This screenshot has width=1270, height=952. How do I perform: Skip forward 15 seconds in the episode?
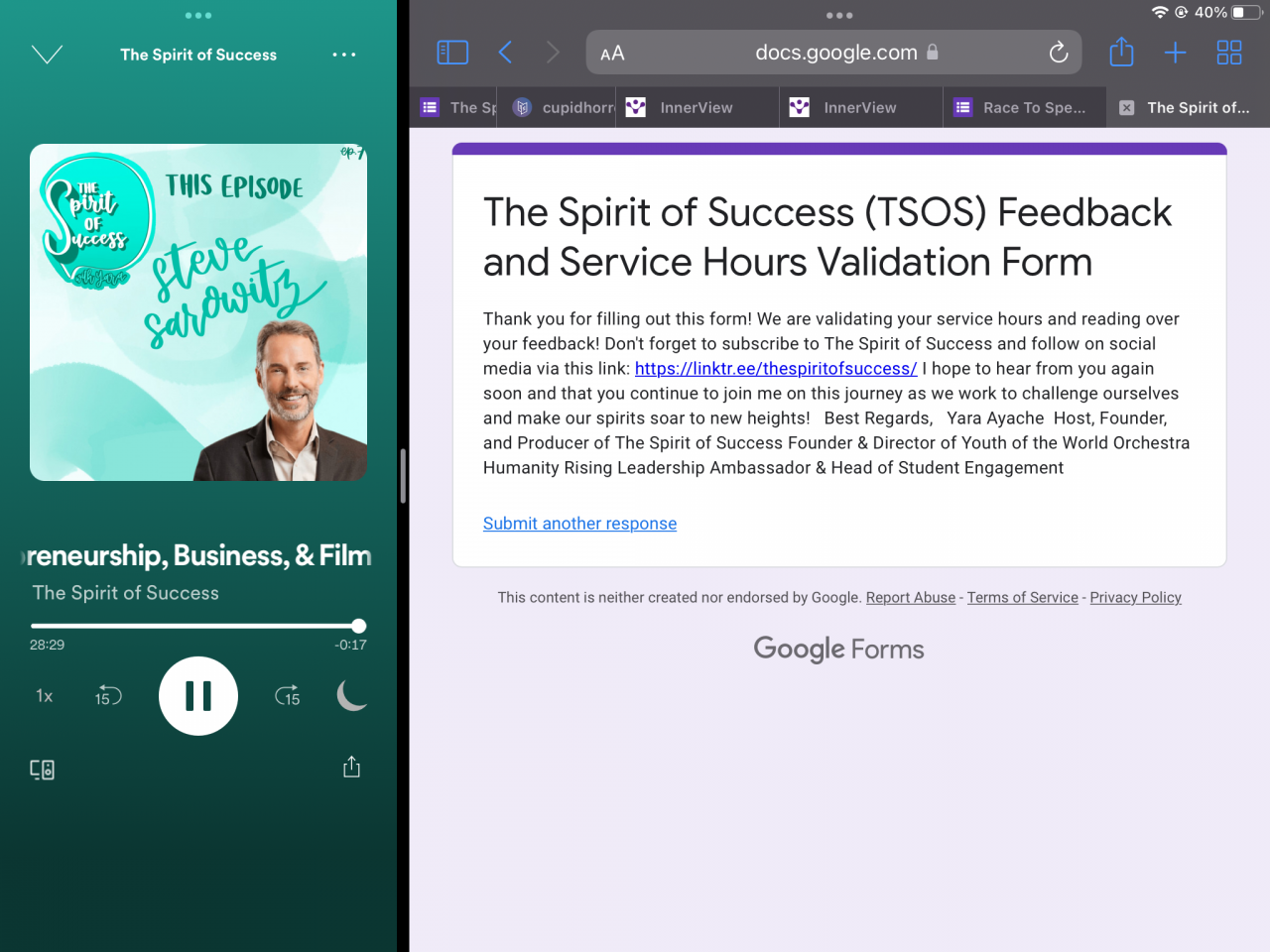click(288, 696)
